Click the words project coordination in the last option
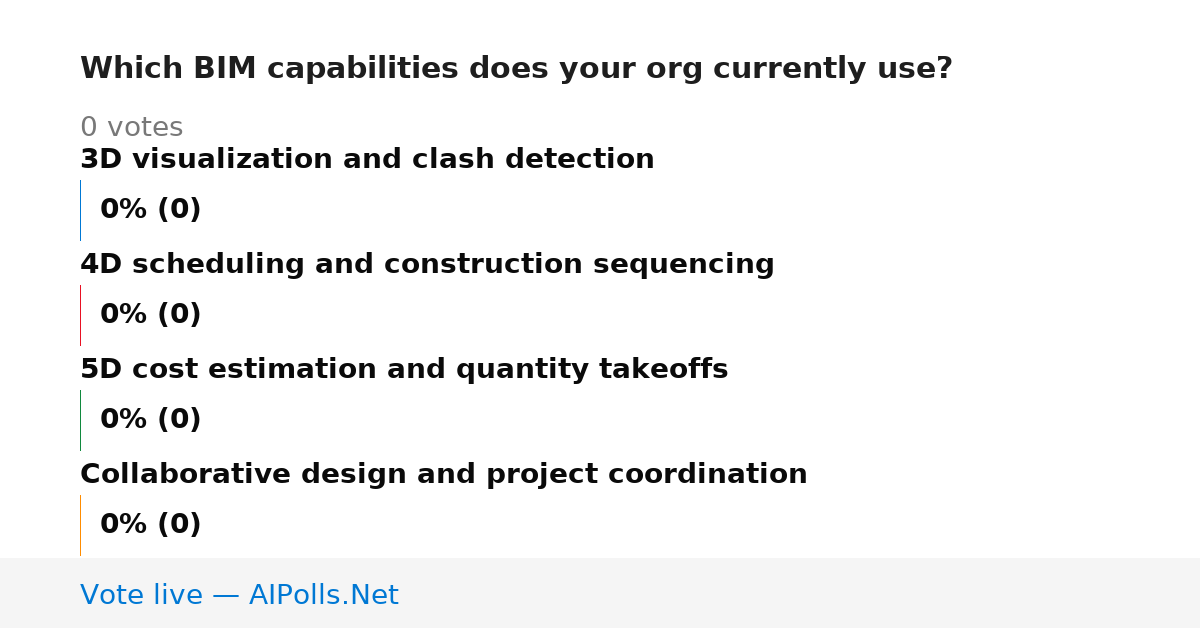 (x=647, y=474)
